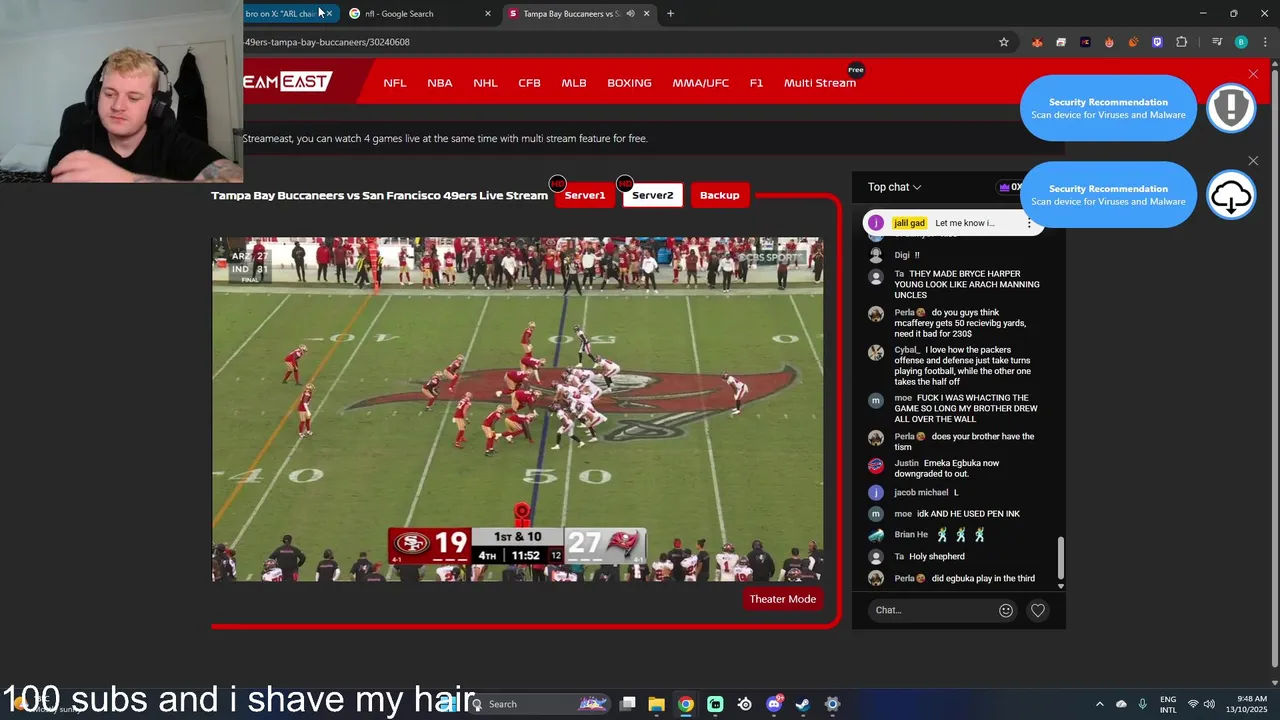Close the lower Security Recommendation notification

(x=1253, y=160)
